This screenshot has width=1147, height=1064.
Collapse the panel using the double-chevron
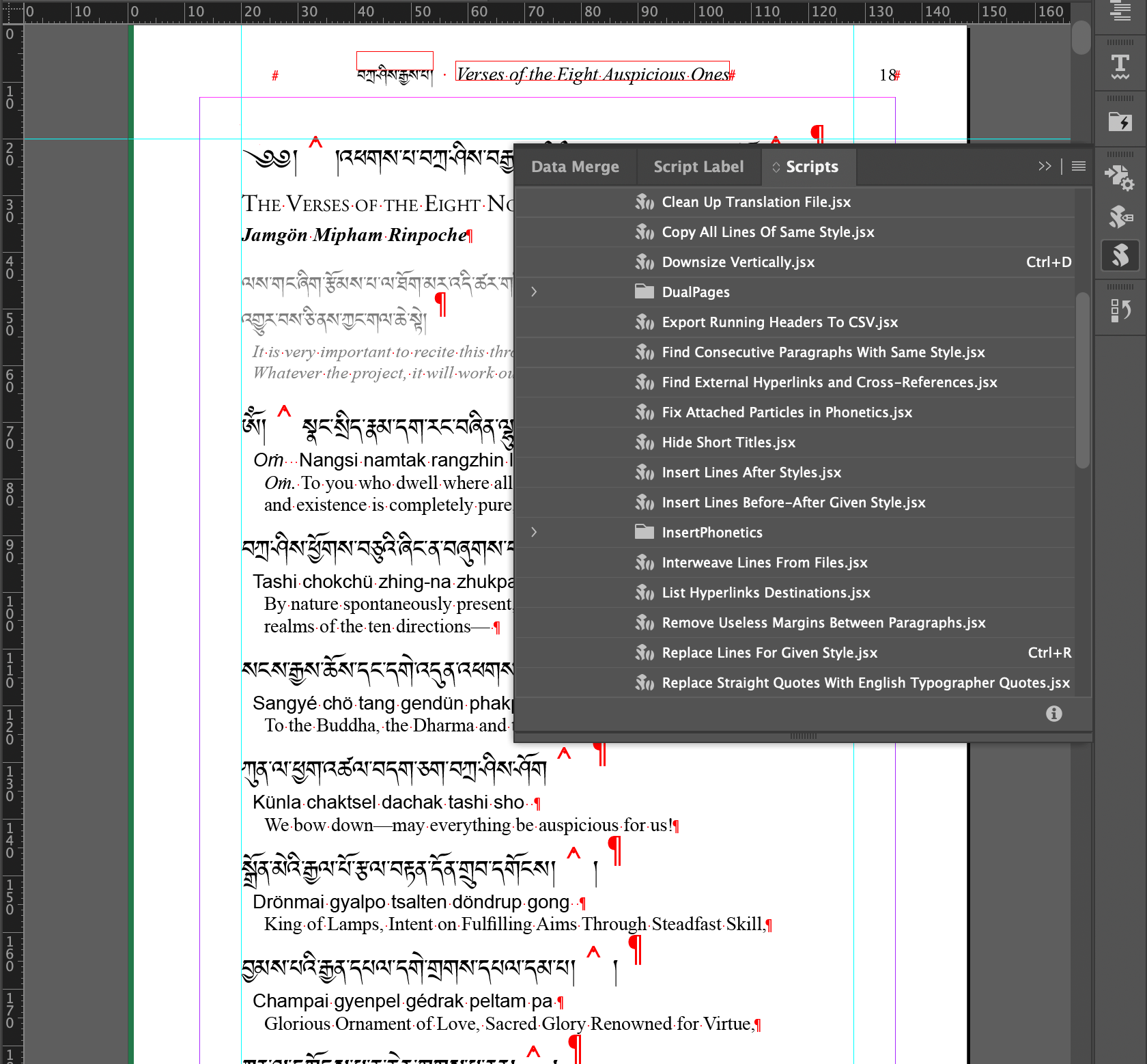(1044, 166)
